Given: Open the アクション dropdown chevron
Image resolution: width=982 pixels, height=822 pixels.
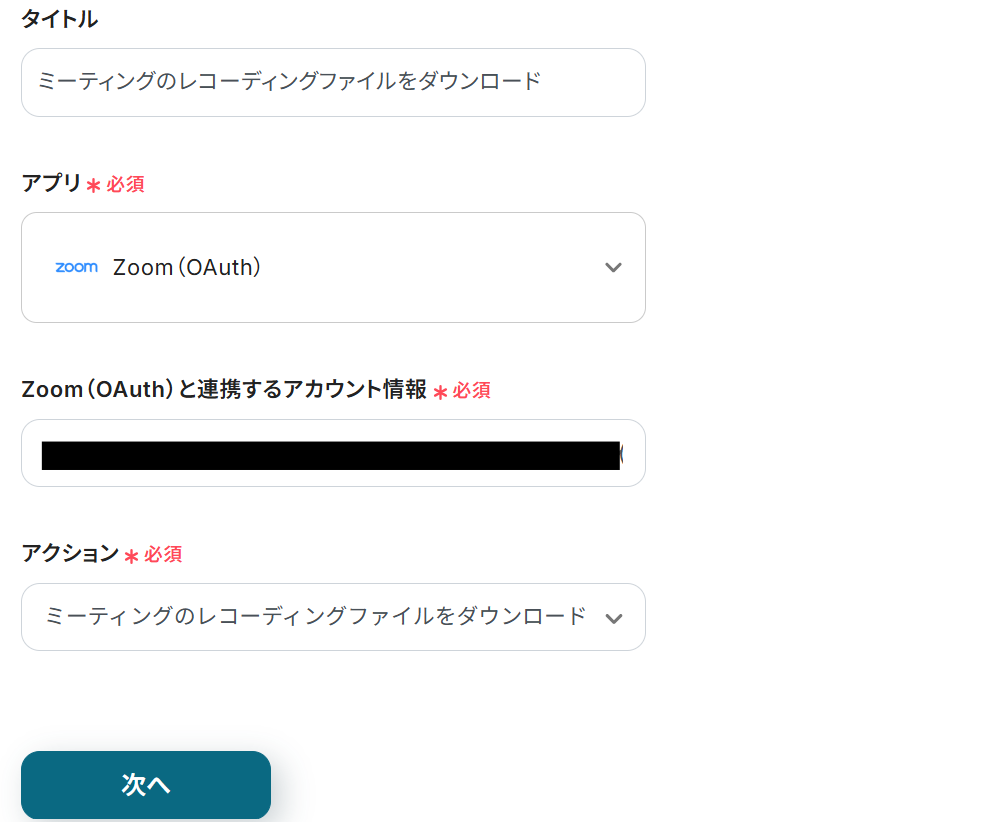Looking at the screenshot, I should (x=613, y=618).
